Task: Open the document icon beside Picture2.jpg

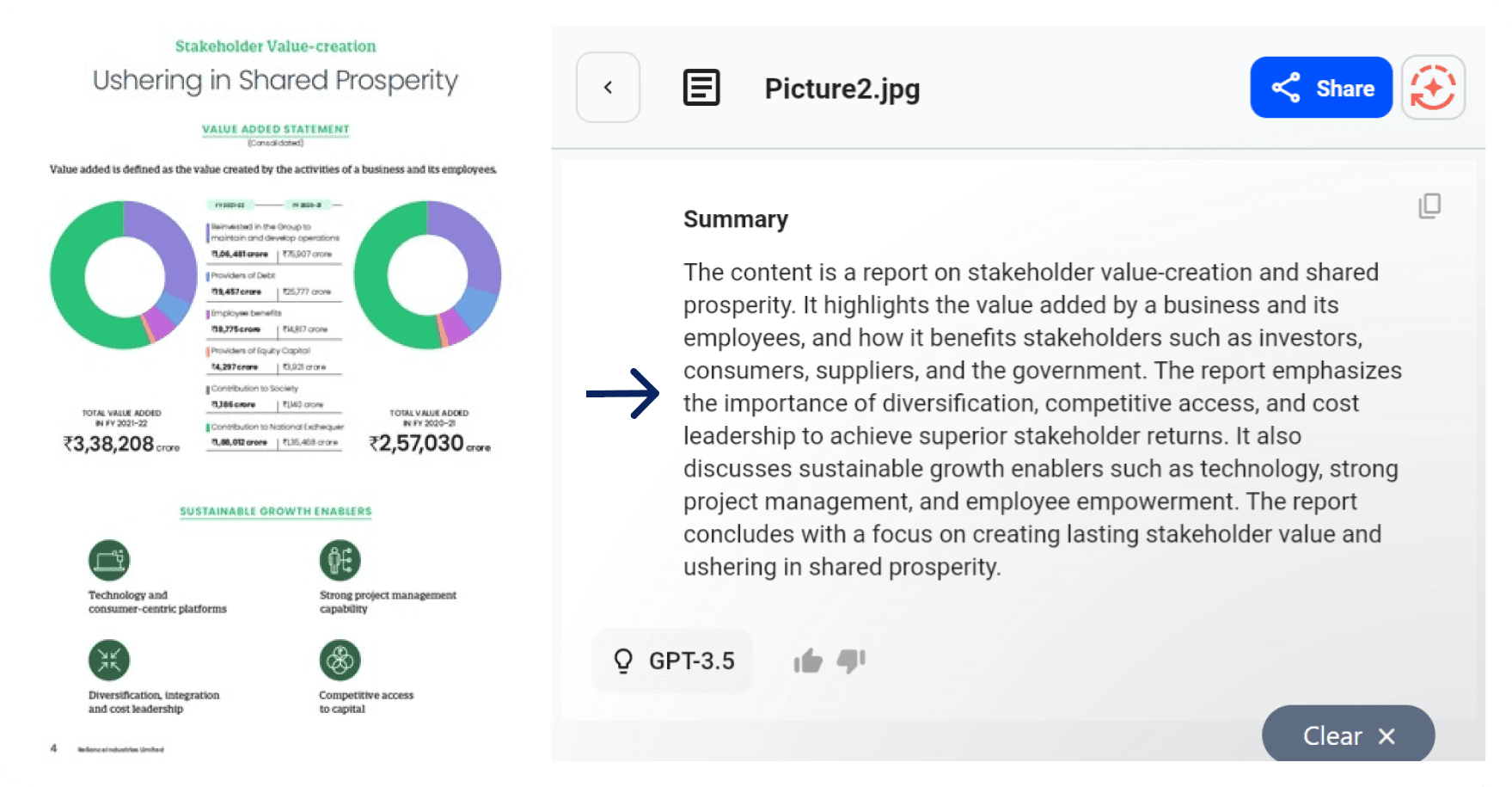Action: [x=701, y=87]
